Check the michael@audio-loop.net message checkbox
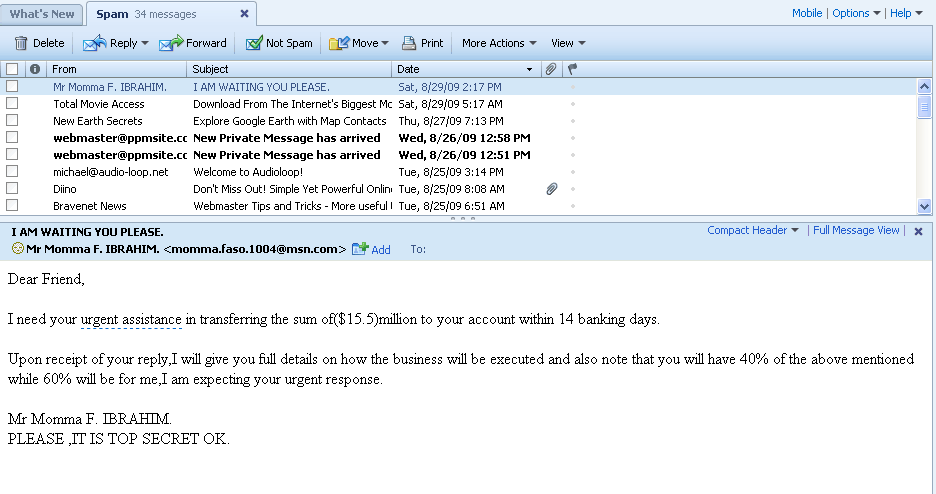 point(12,171)
